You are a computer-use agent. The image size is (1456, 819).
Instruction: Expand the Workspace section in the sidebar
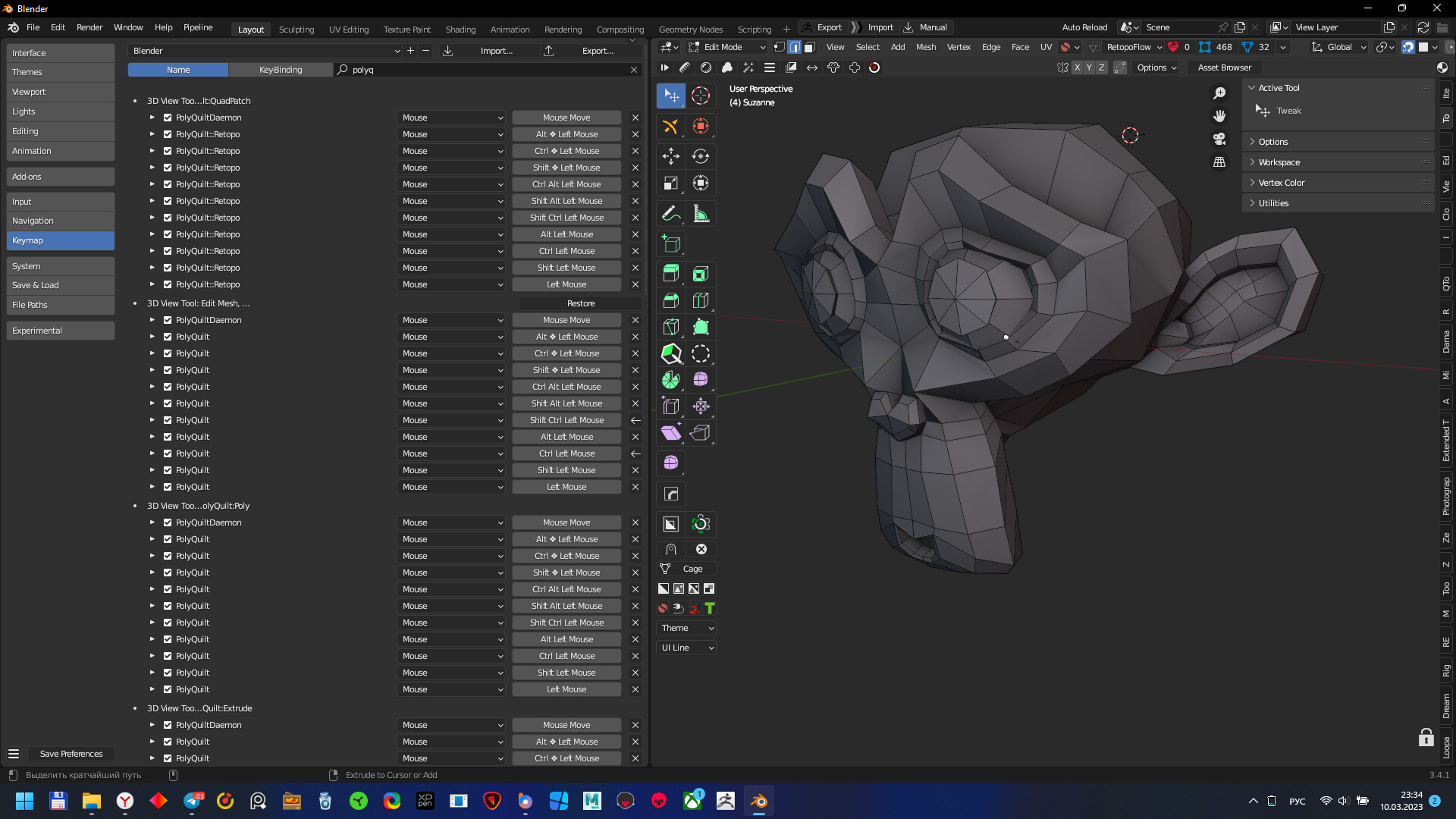tap(1280, 162)
